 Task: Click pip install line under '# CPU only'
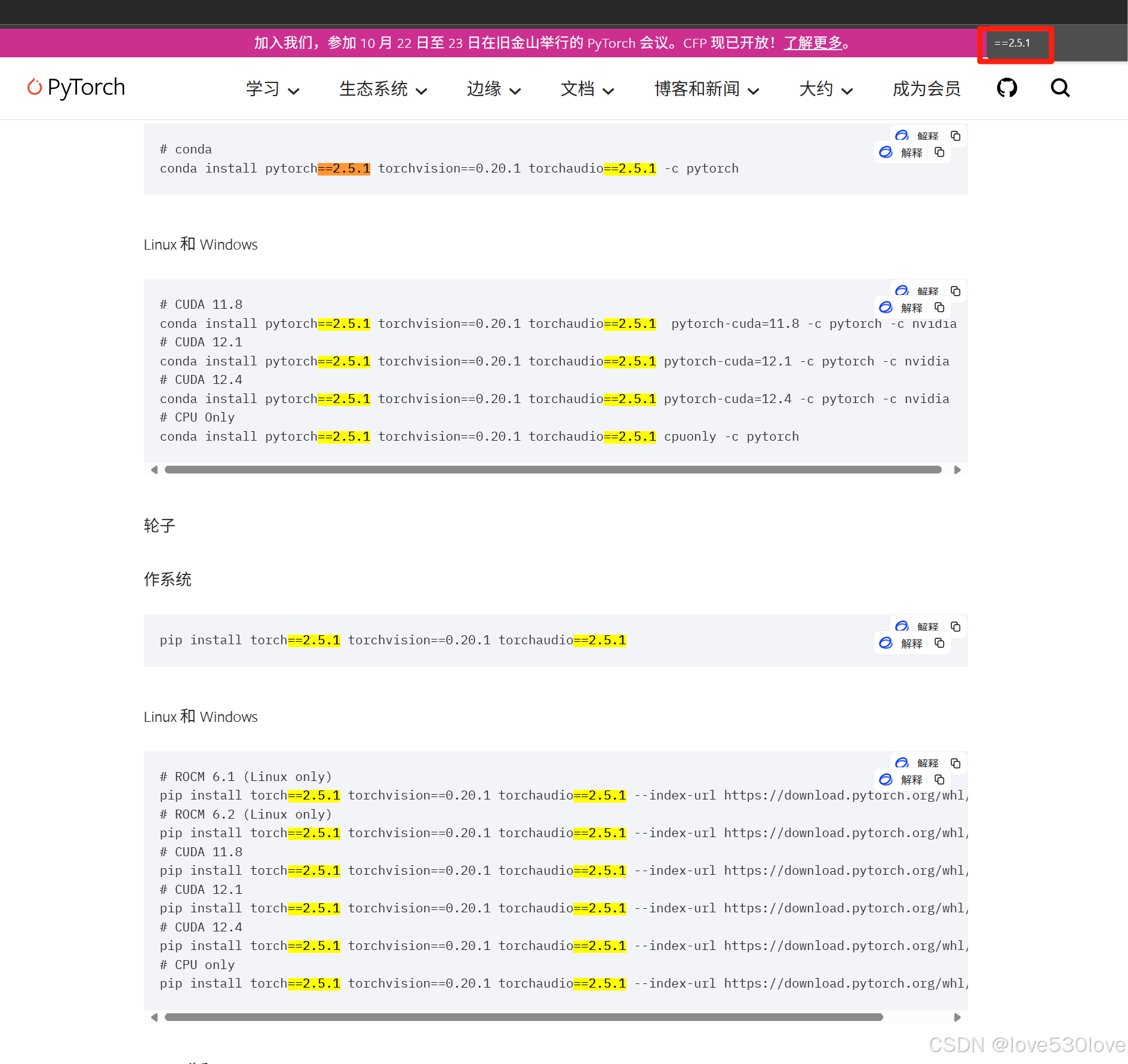[563, 984]
